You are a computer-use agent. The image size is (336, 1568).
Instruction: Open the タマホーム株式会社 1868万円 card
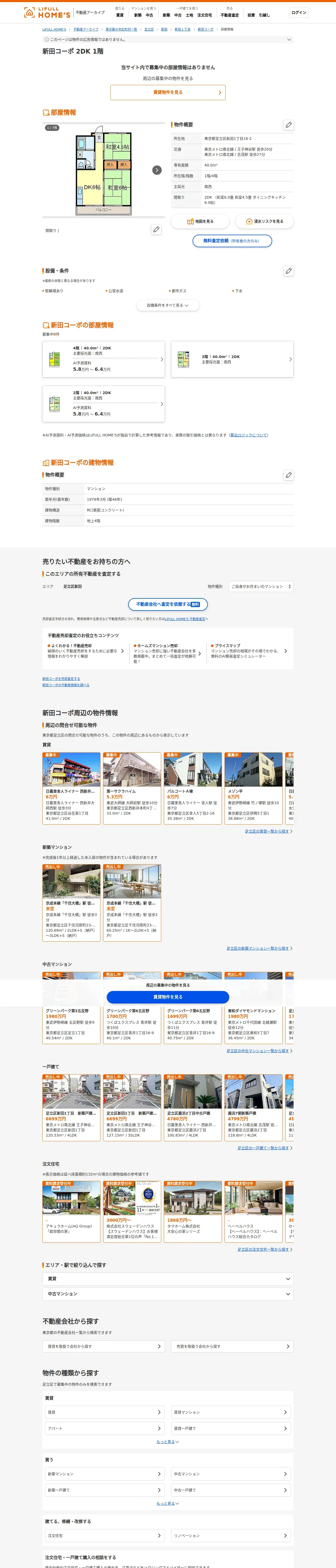coord(193,1212)
